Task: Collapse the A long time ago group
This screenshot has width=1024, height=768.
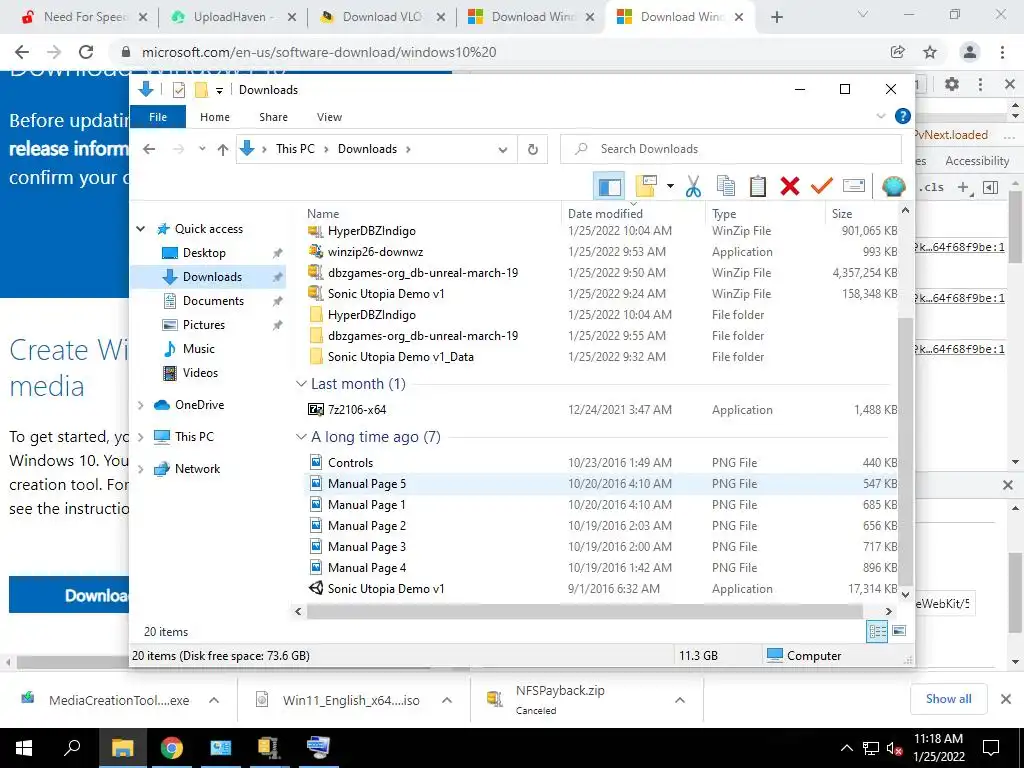Action: (x=301, y=437)
